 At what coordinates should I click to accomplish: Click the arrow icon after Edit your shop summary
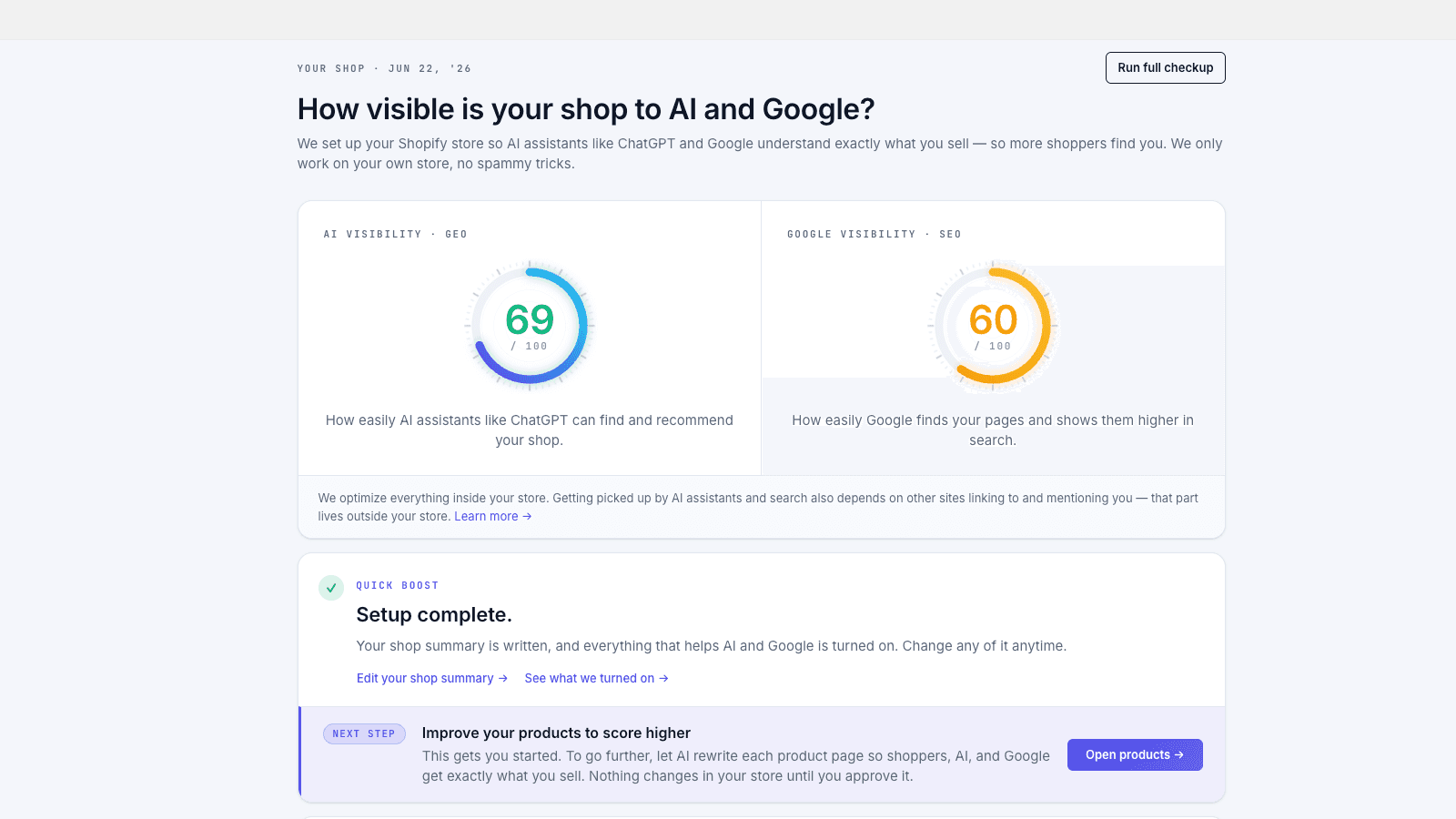(503, 678)
